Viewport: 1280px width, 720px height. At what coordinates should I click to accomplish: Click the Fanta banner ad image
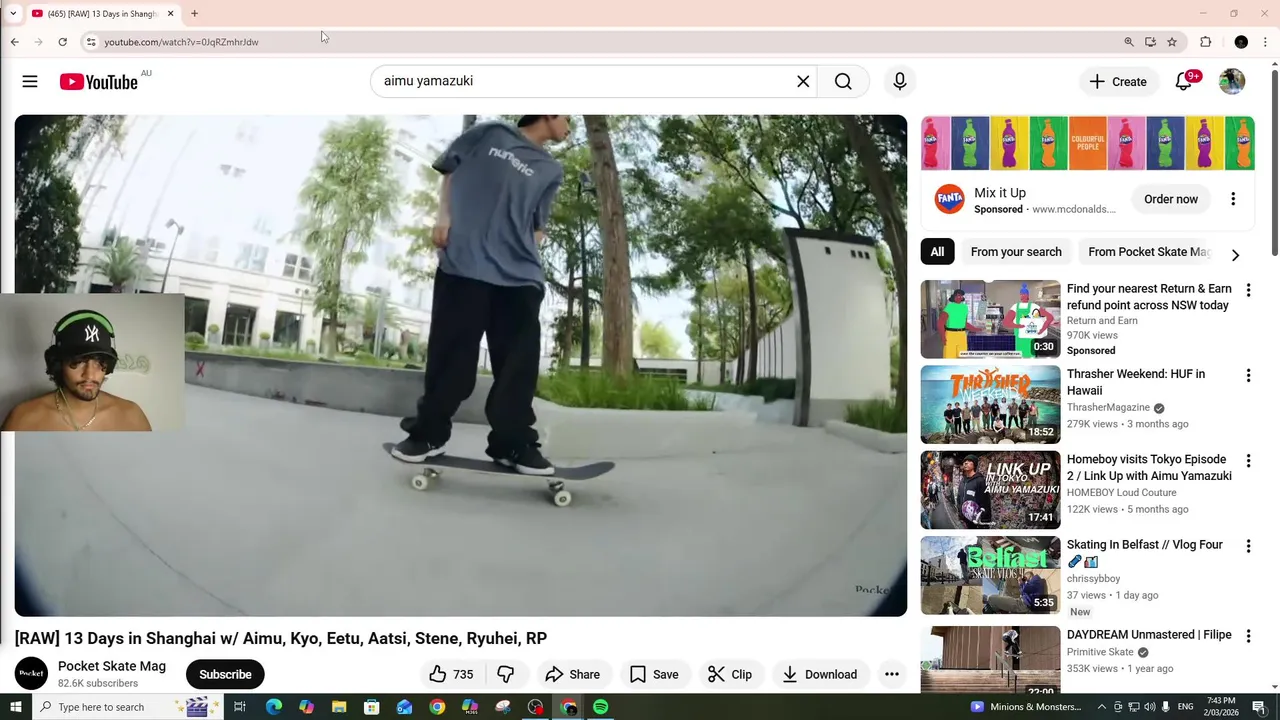pos(1087,143)
